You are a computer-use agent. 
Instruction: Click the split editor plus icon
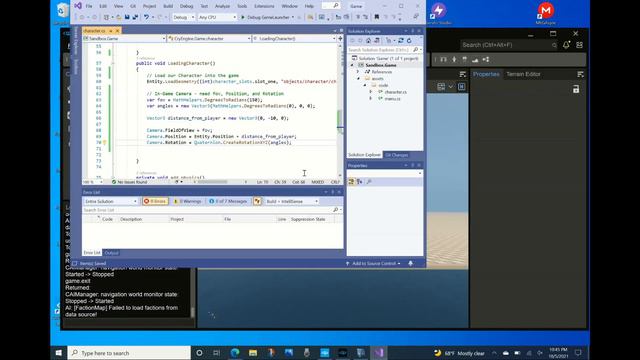pos(340,38)
